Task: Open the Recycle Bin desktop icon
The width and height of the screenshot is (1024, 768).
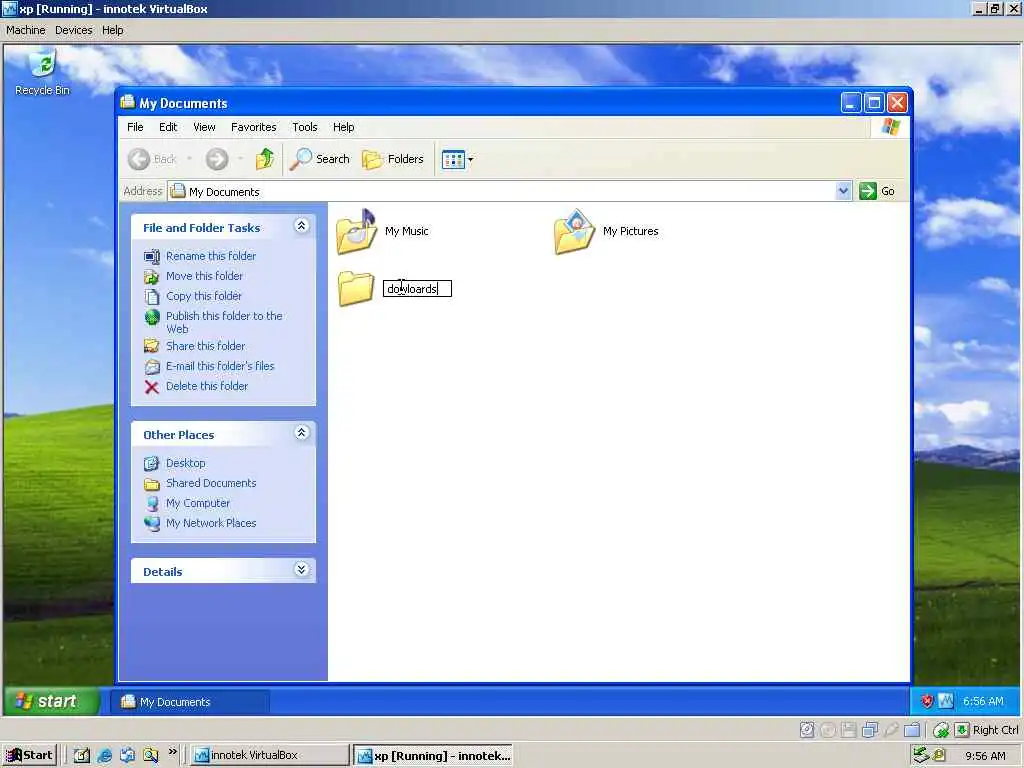Action: point(42,73)
